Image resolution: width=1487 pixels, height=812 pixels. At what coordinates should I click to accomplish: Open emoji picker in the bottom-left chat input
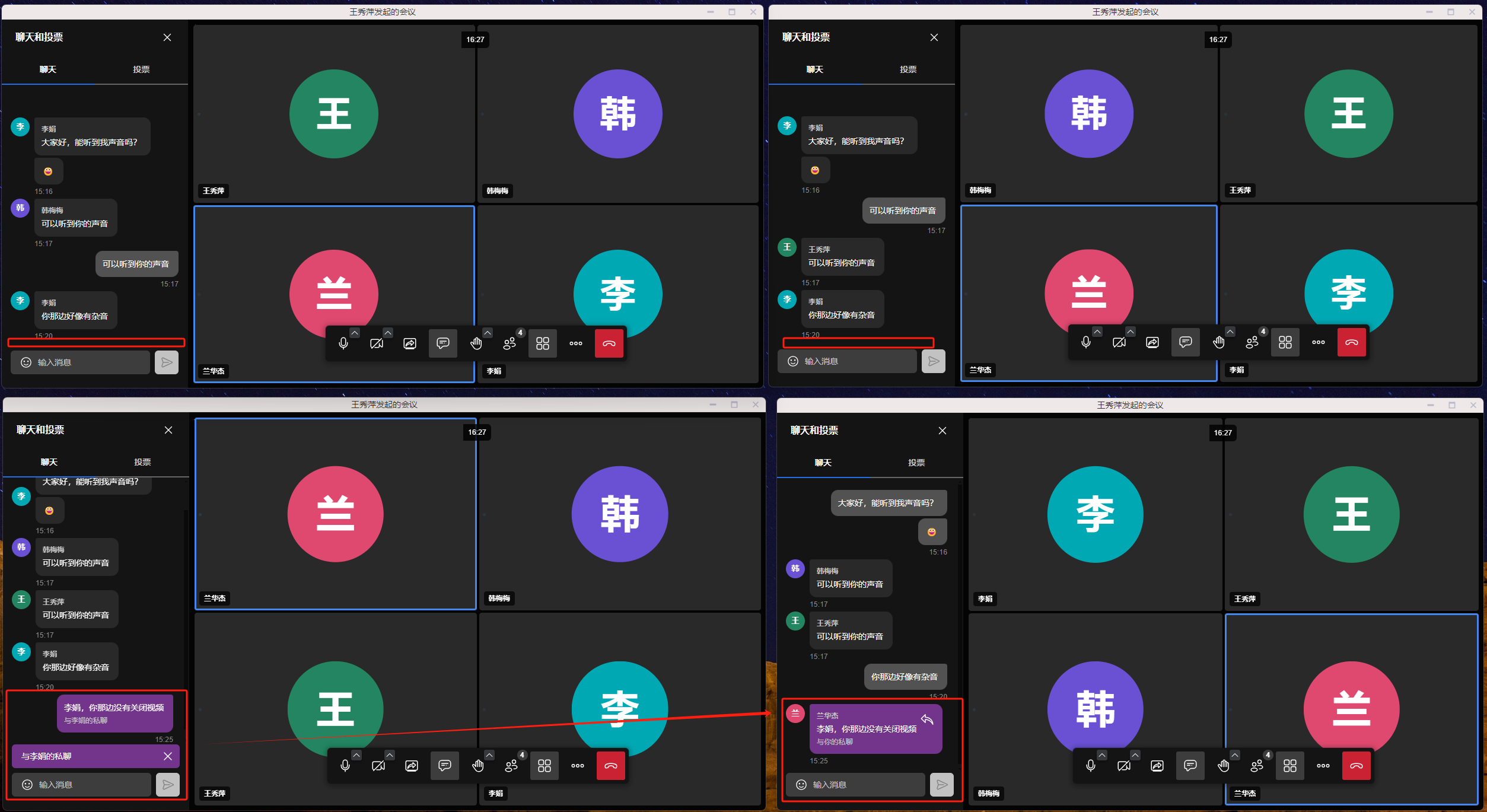pyautogui.click(x=27, y=785)
